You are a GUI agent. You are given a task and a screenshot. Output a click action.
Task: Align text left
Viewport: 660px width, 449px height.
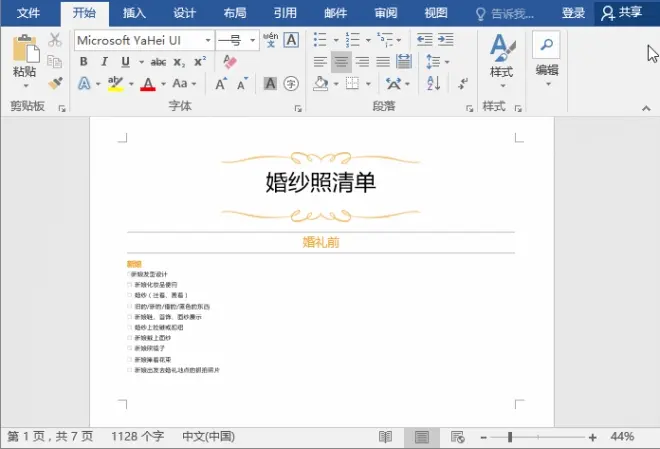320,62
